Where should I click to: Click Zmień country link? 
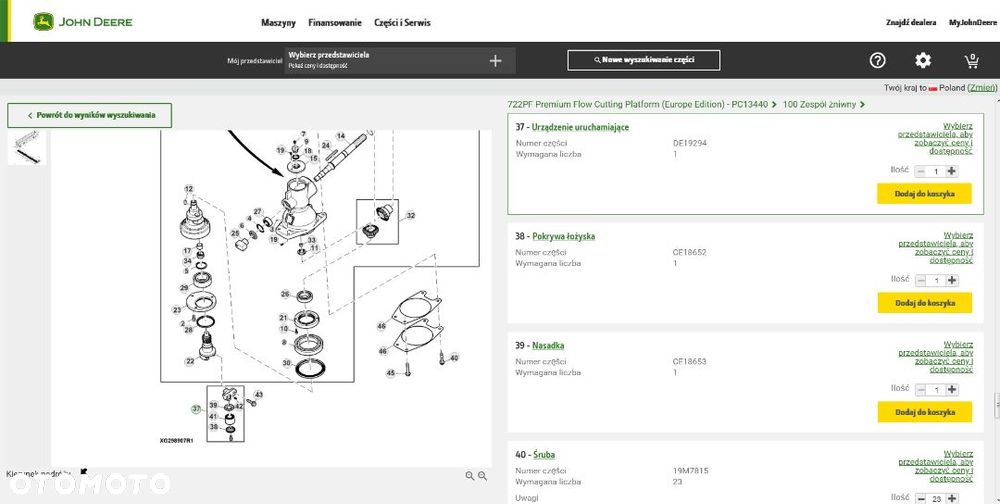coord(982,88)
